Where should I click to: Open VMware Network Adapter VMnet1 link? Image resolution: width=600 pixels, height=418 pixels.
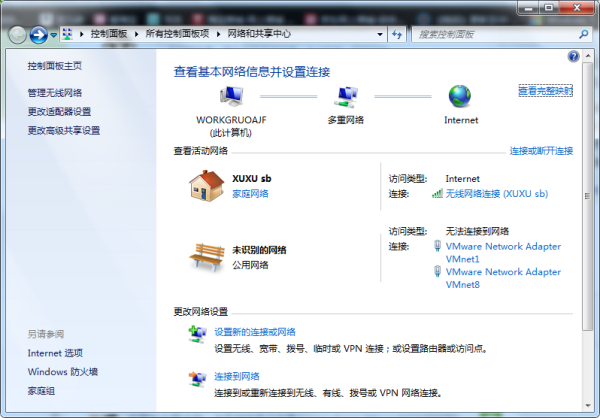(x=503, y=253)
